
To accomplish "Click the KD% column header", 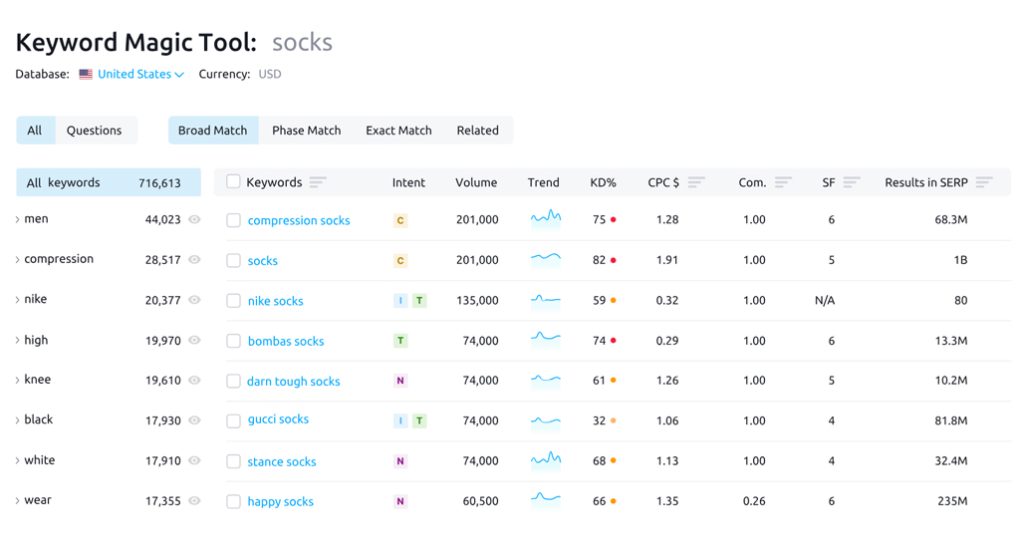I will tap(603, 182).
